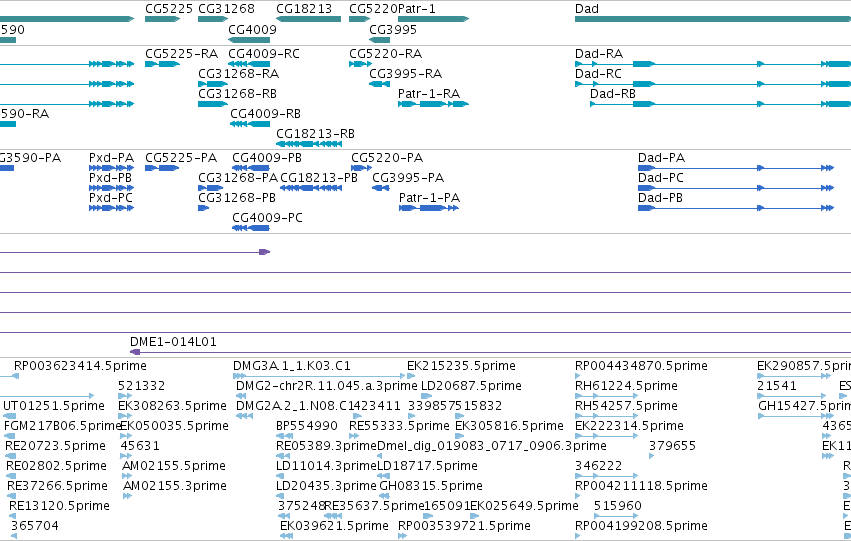Select protein label CG3995-PA
Image resolution: width=851 pixels, height=541 pixels.
[x=408, y=178]
